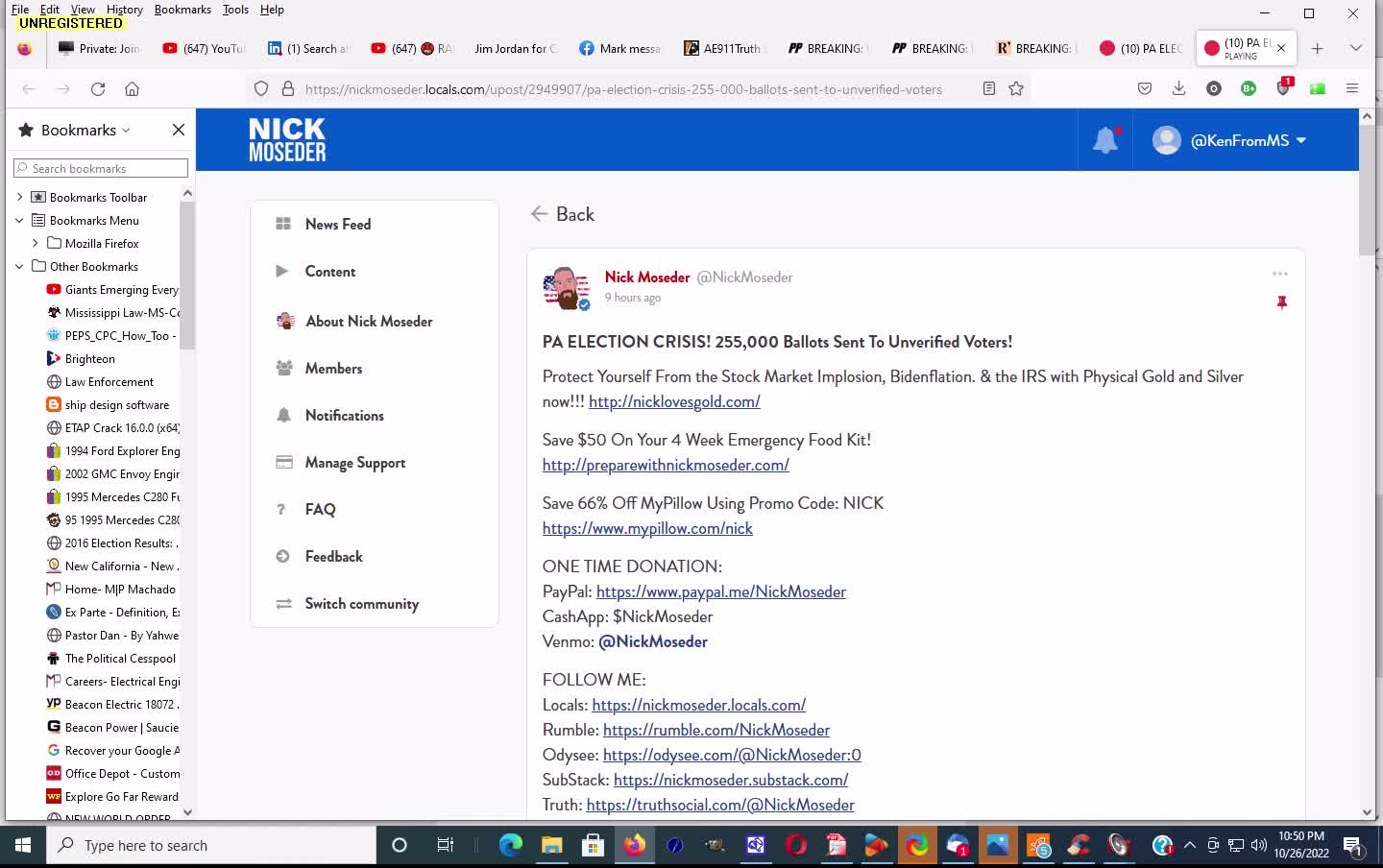
Task: Open the History menu
Action: [x=124, y=10]
